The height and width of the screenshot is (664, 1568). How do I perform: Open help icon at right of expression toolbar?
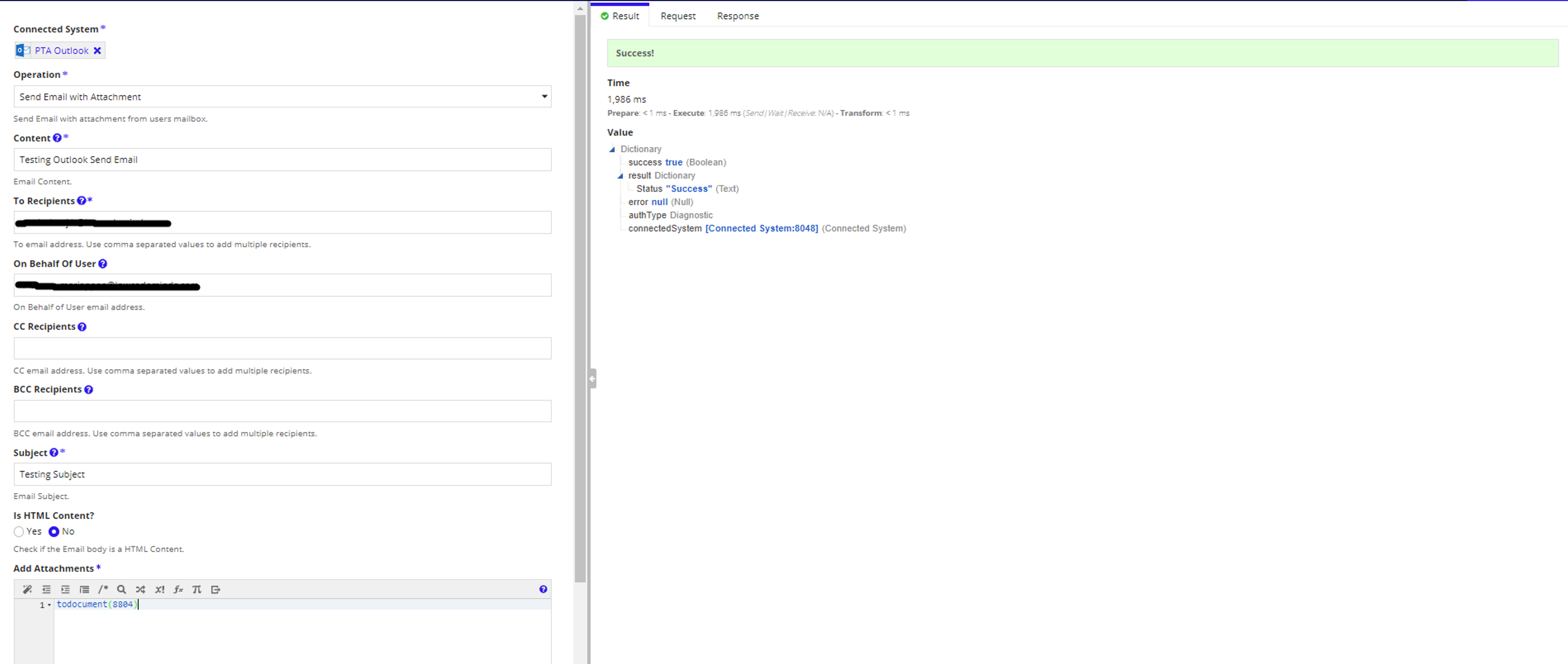[543, 589]
